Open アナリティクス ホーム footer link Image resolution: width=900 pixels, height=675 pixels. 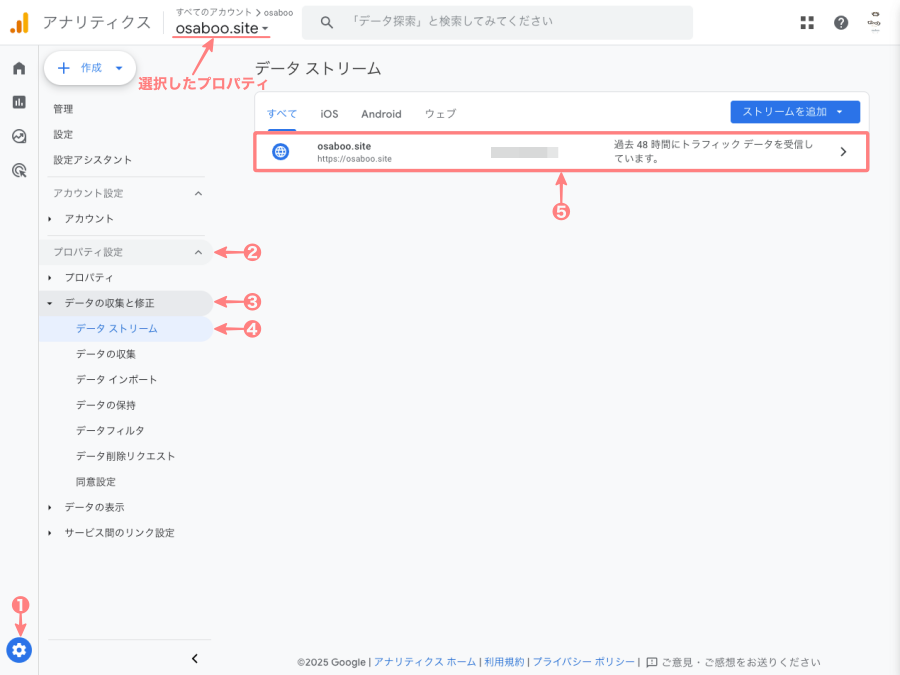coord(425,662)
